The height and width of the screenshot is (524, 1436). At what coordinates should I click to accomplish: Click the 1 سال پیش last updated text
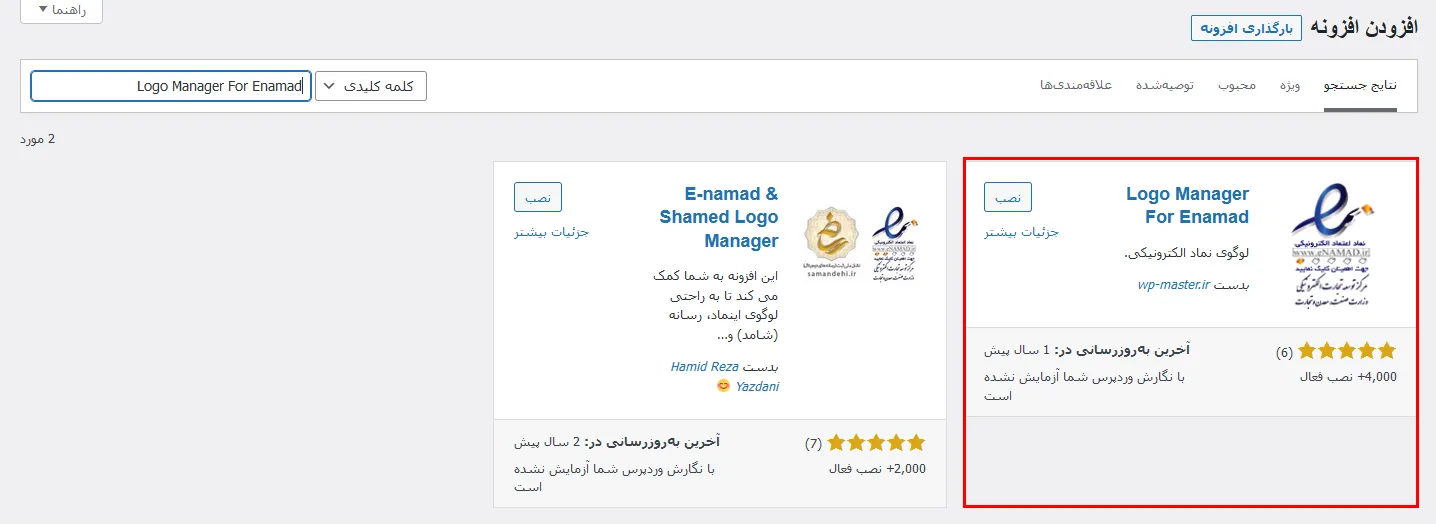[1016, 350]
